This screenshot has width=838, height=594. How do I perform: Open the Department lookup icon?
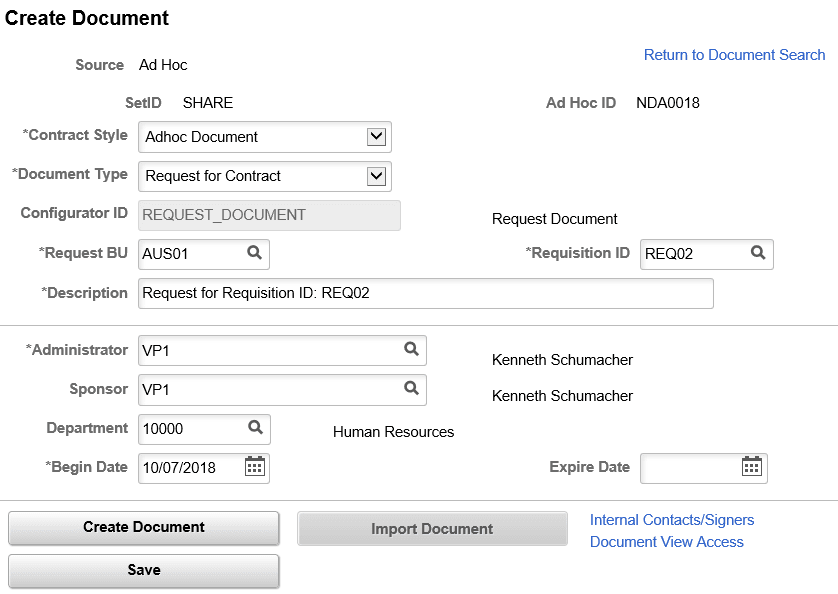click(x=254, y=428)
